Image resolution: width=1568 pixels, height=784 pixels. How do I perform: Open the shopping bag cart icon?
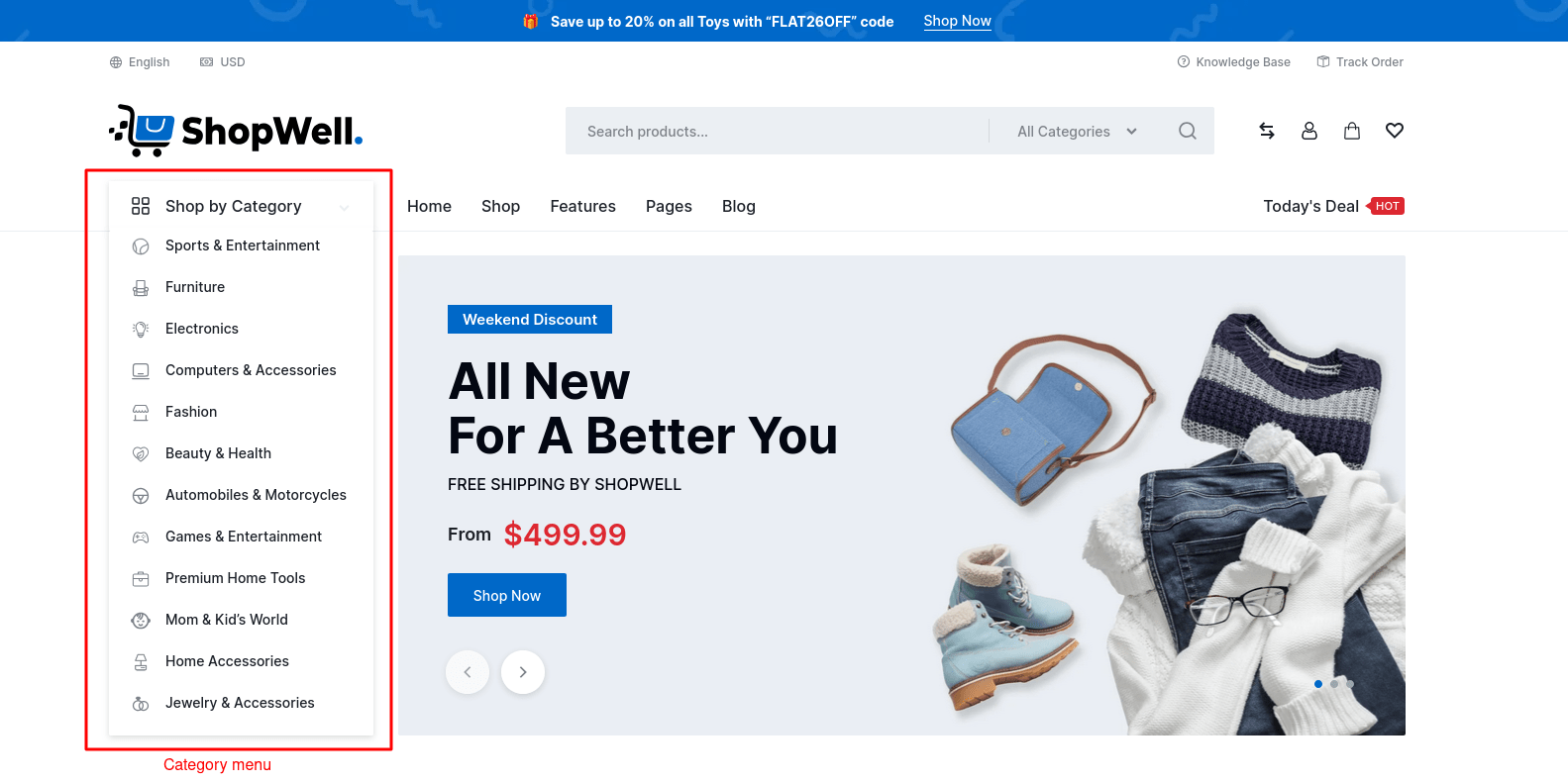pyautogui.click(x=1352, y=131)
